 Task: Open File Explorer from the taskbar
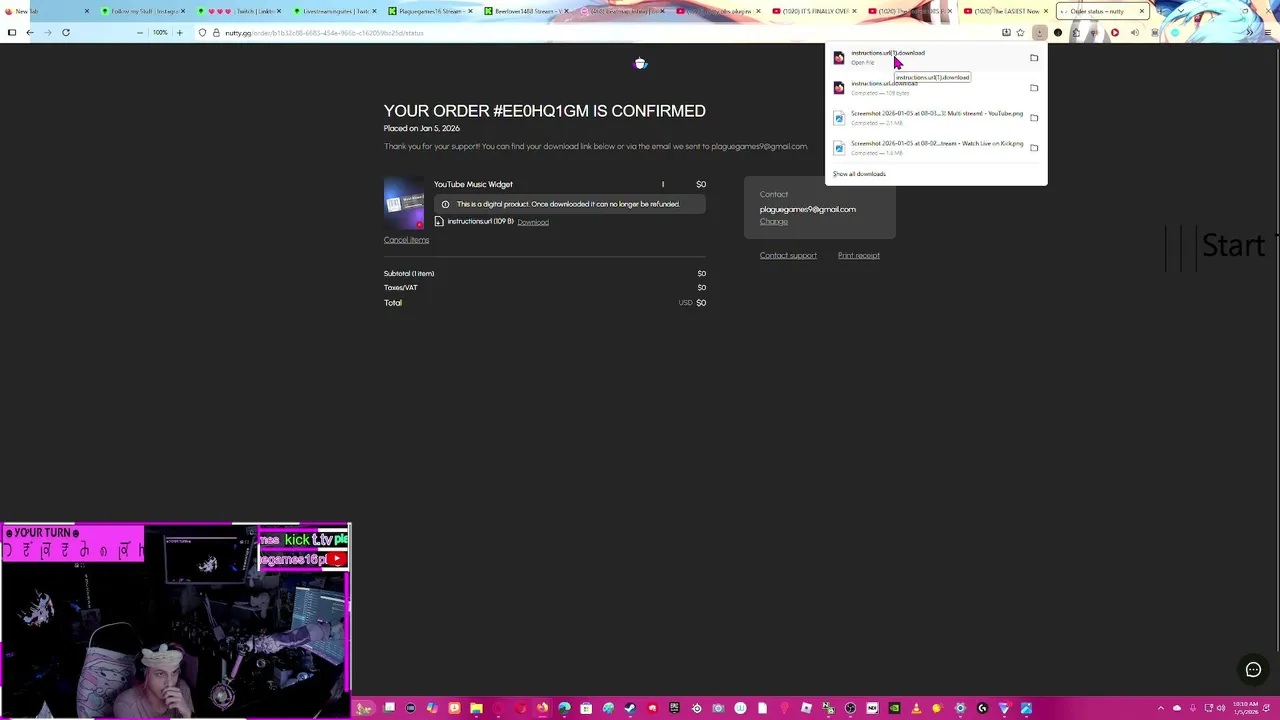[476, 709]
